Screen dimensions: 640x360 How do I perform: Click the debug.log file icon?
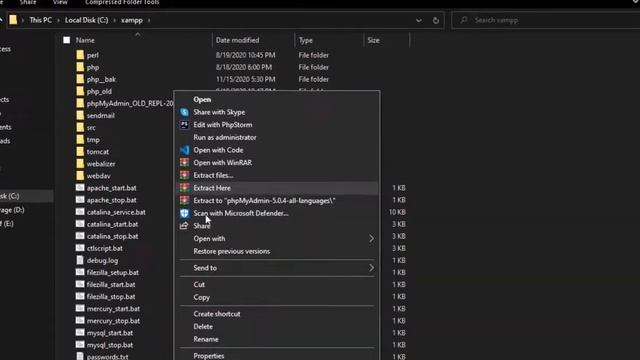tap(80, 260)
